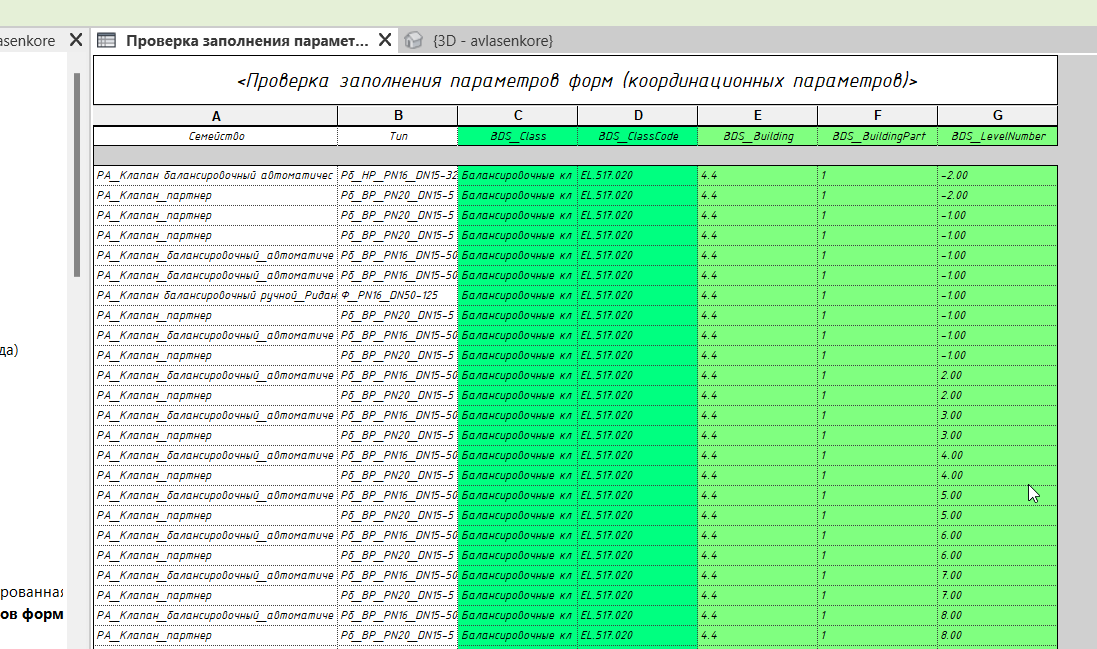Activate the Проверка заполнения парамет... tab

[x=247, y=41]
